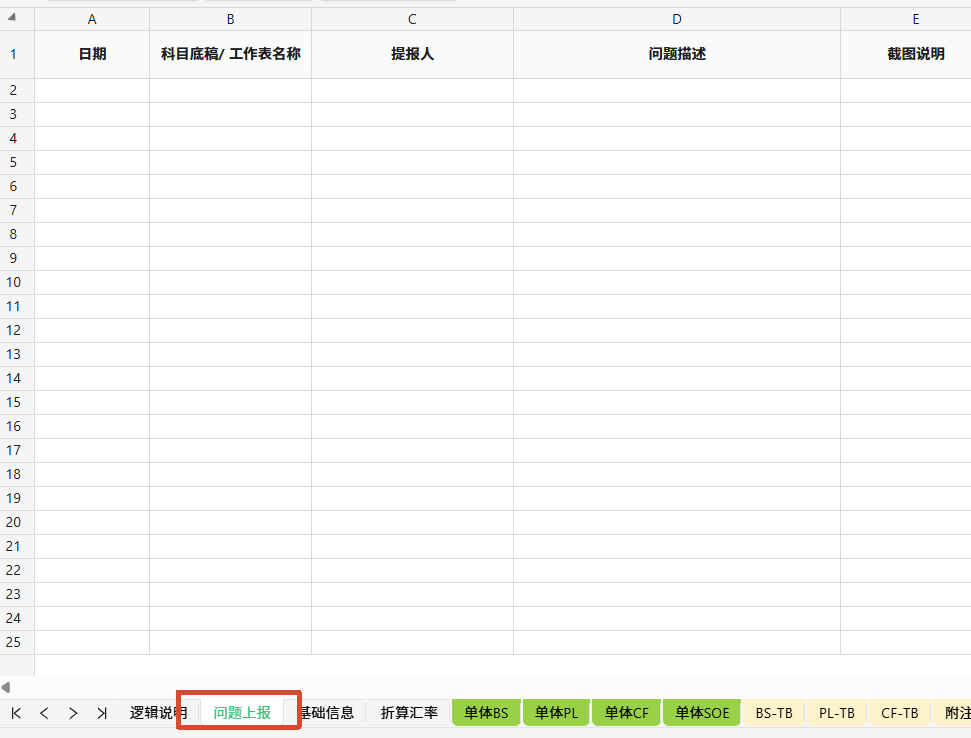The width and height of the screenshot is (971, 738).
Task: Click the select-all corner triangle
Action: tap(12, 17)
